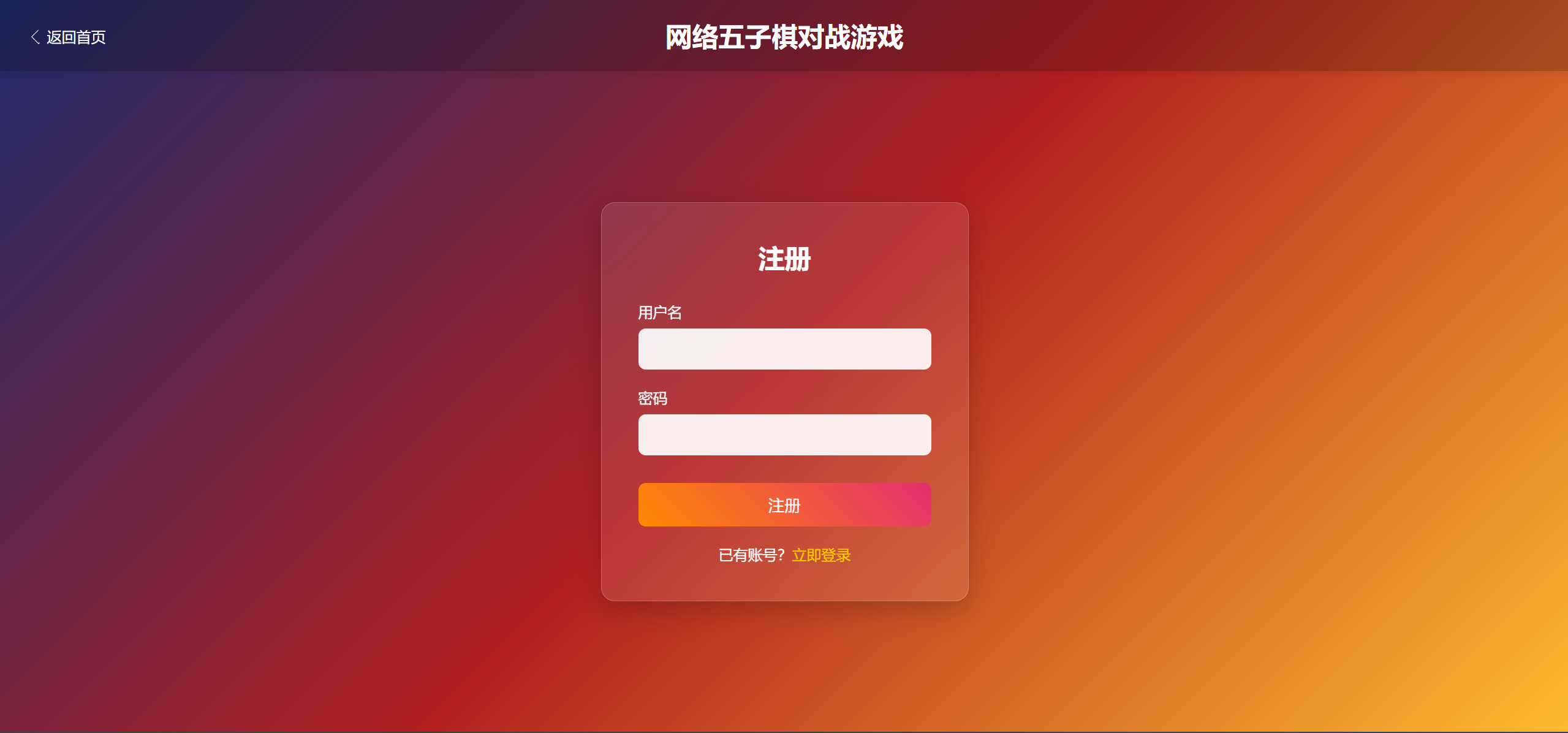Click the 已有账号？ prompt text
Image resolution: width=1568 pixels, height=733 pixels.
751,555
